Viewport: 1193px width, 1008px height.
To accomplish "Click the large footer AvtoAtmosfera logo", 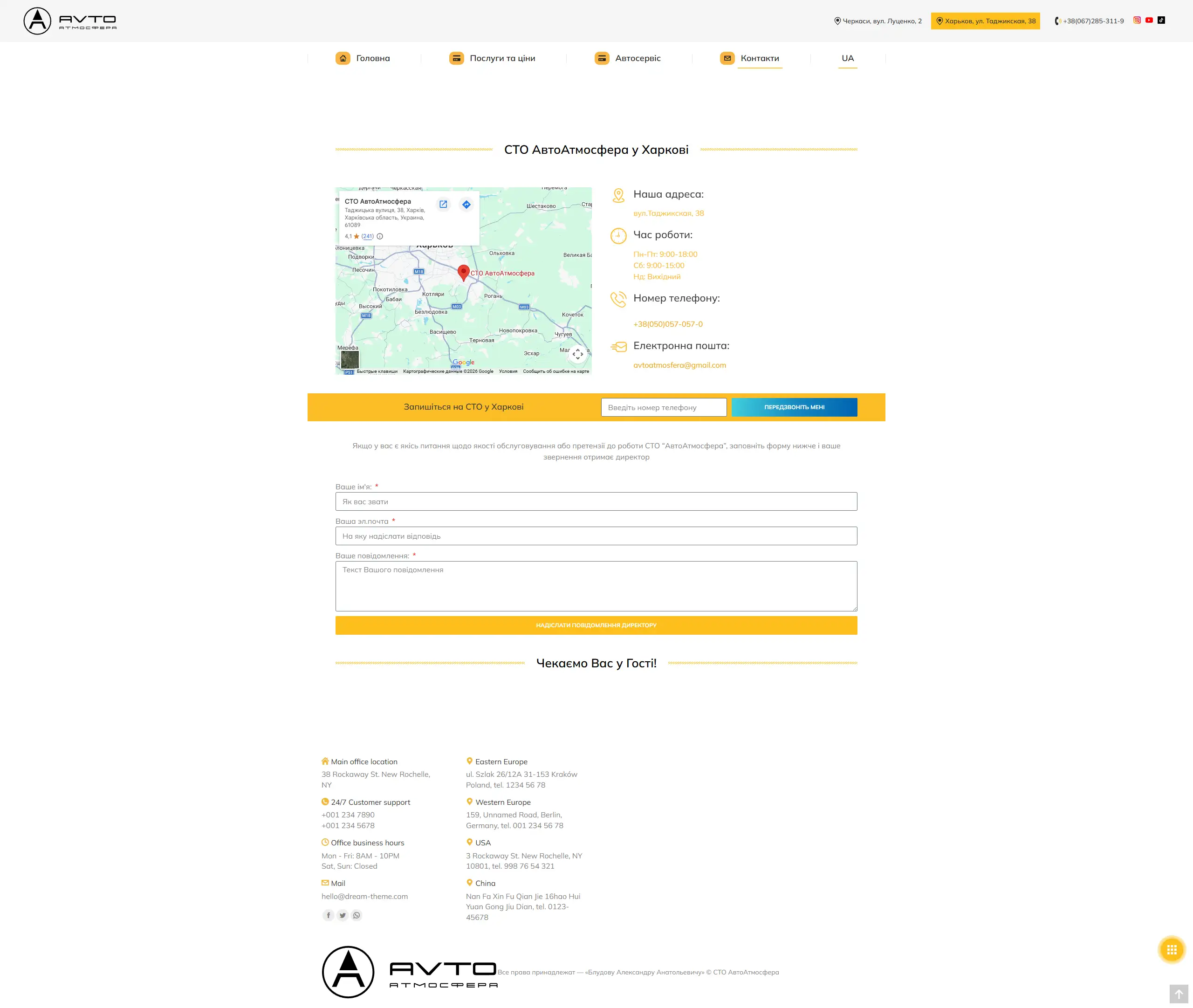I will point(410,972).
